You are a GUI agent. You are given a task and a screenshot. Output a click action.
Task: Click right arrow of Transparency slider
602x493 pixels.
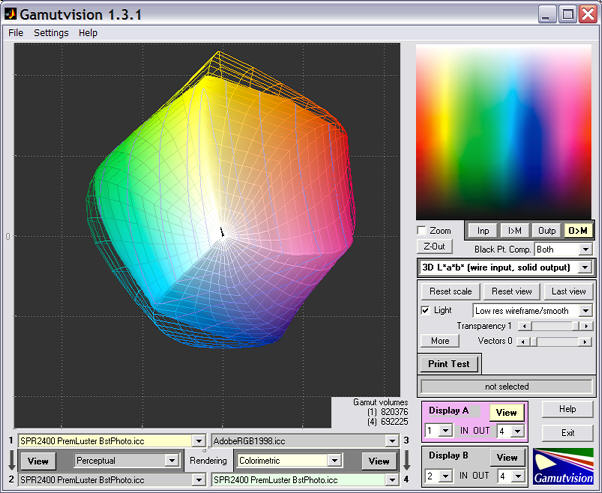586,326
